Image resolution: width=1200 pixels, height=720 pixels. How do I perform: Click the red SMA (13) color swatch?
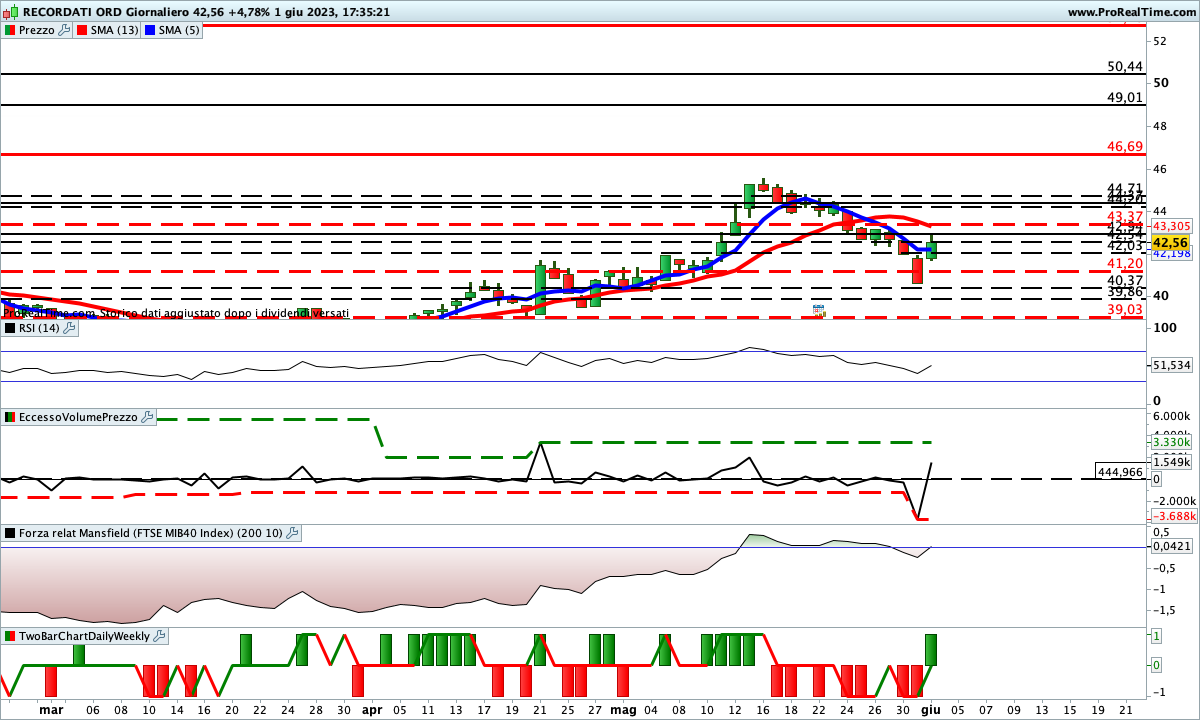coord(84,30)
